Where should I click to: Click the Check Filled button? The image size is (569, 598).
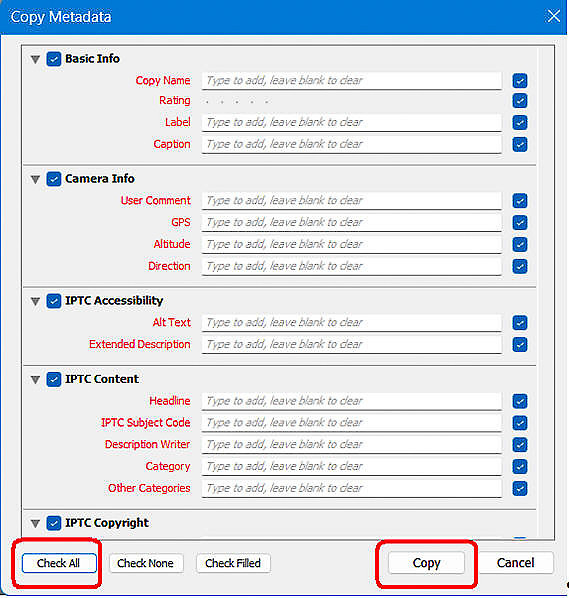(233, 563)
